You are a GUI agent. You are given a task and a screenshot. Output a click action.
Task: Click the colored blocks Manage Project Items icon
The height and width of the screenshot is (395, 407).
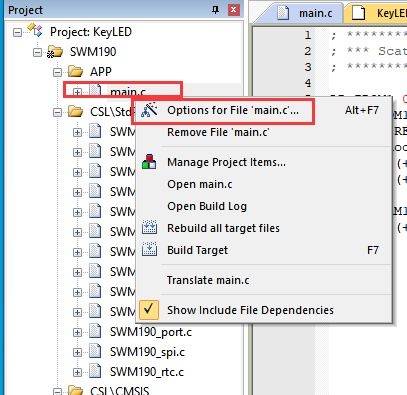[x=149, y=162]
